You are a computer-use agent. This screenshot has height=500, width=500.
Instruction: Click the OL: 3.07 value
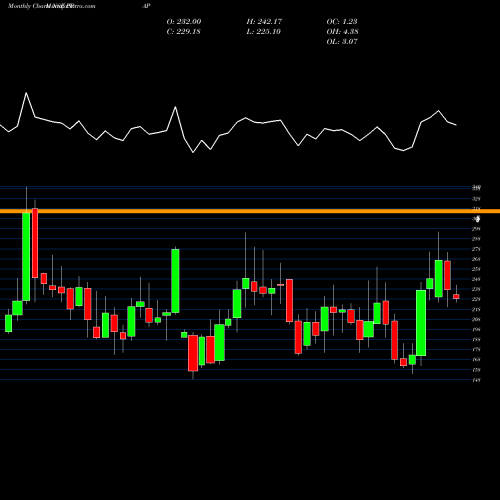tap(342, 41)
